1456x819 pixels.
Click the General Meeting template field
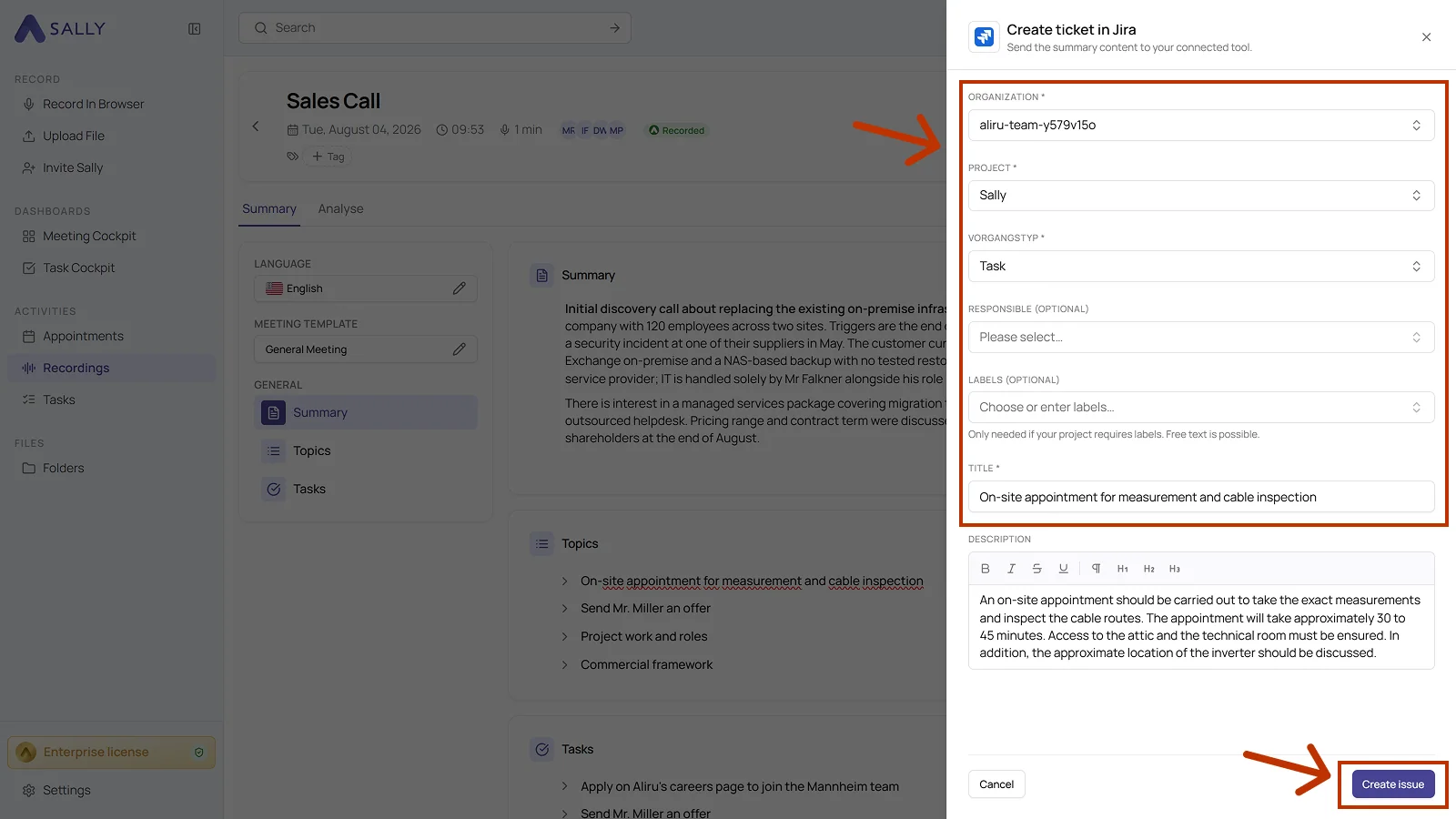click(x=366, y=349)
